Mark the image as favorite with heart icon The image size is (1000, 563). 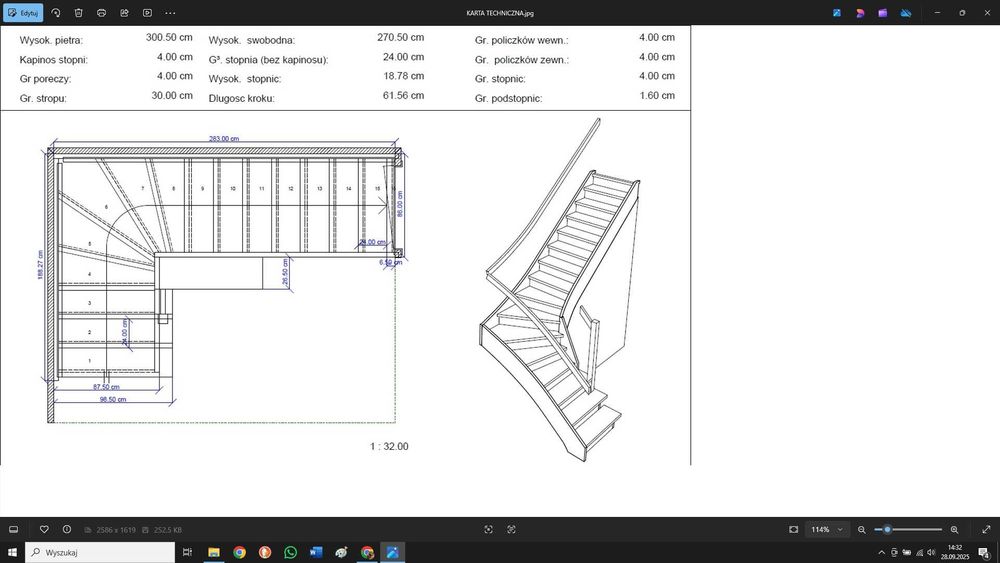(x=44, y=529)
